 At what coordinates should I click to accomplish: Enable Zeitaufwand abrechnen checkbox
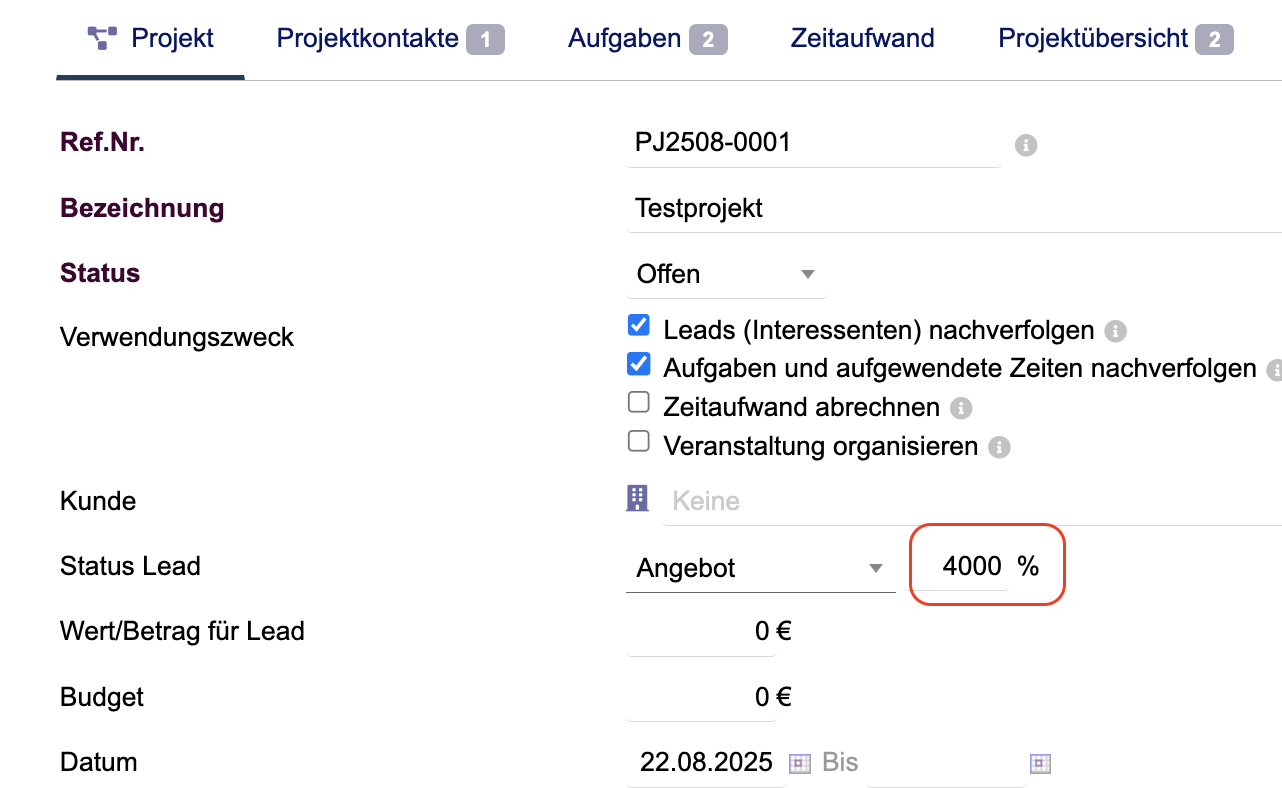[x=638, y=403]
